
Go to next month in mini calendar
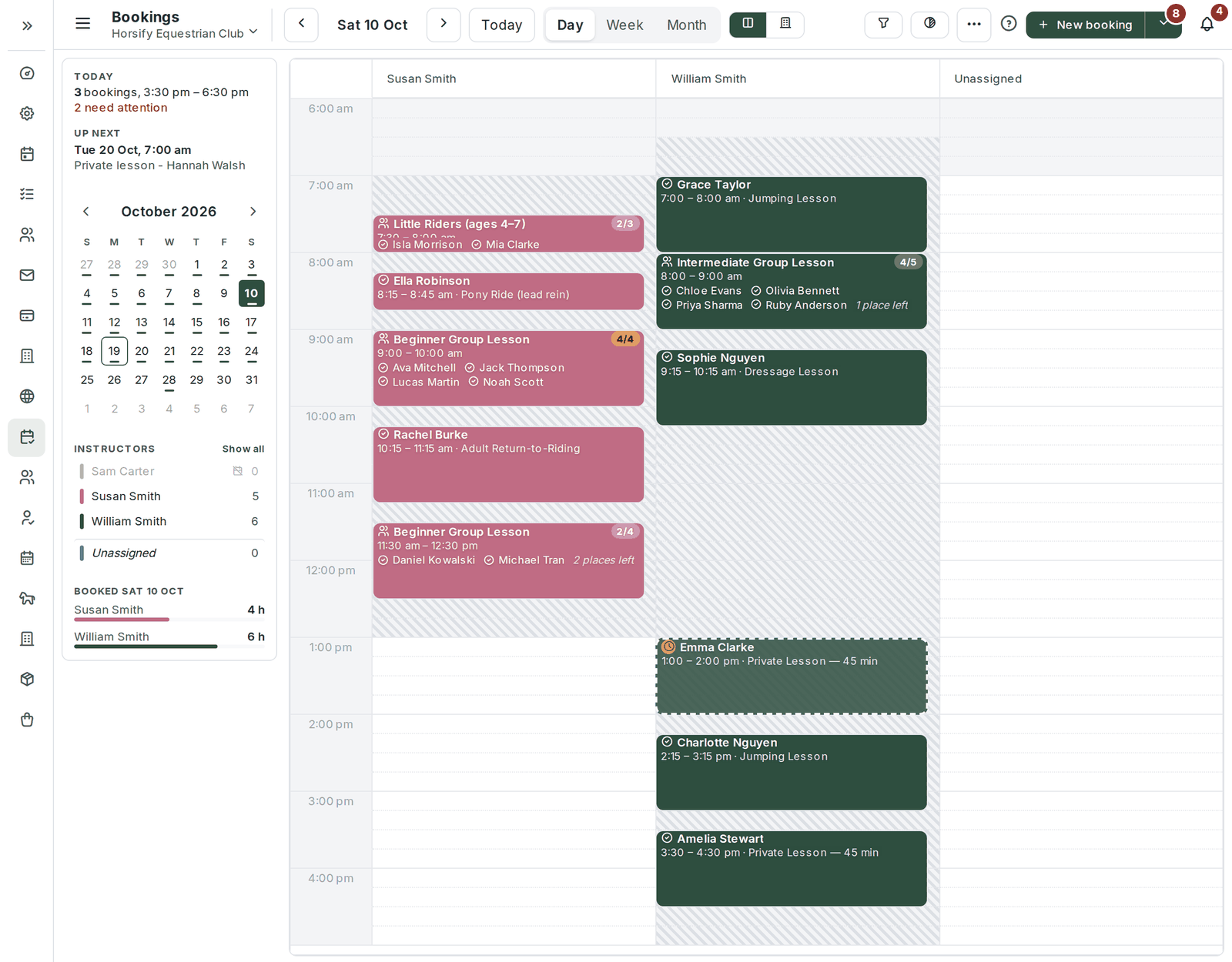coord(253,211)
